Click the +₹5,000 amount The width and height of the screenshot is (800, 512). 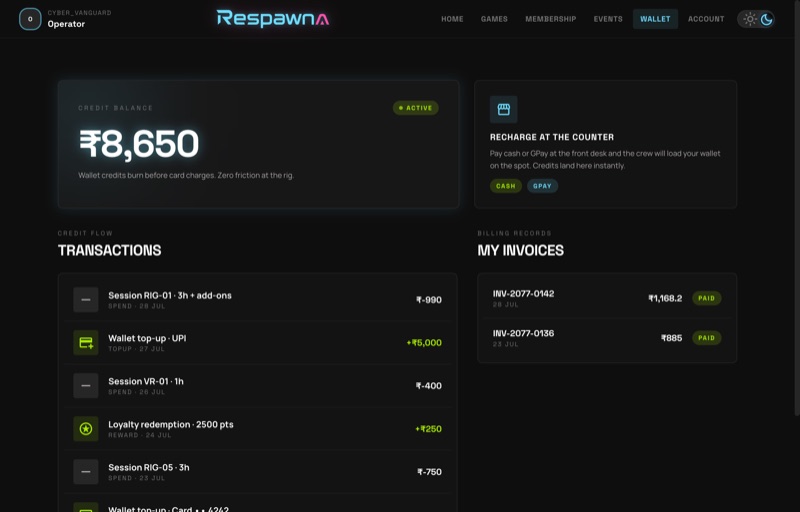pos(424,343)
